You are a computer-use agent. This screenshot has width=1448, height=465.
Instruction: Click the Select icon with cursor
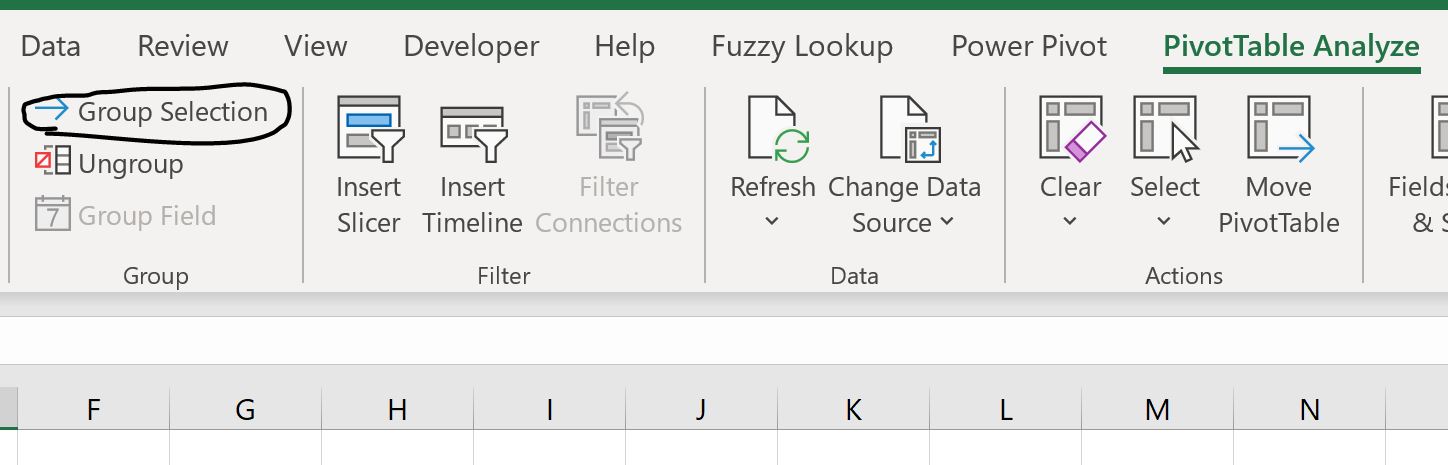(x=1166, y=128)
